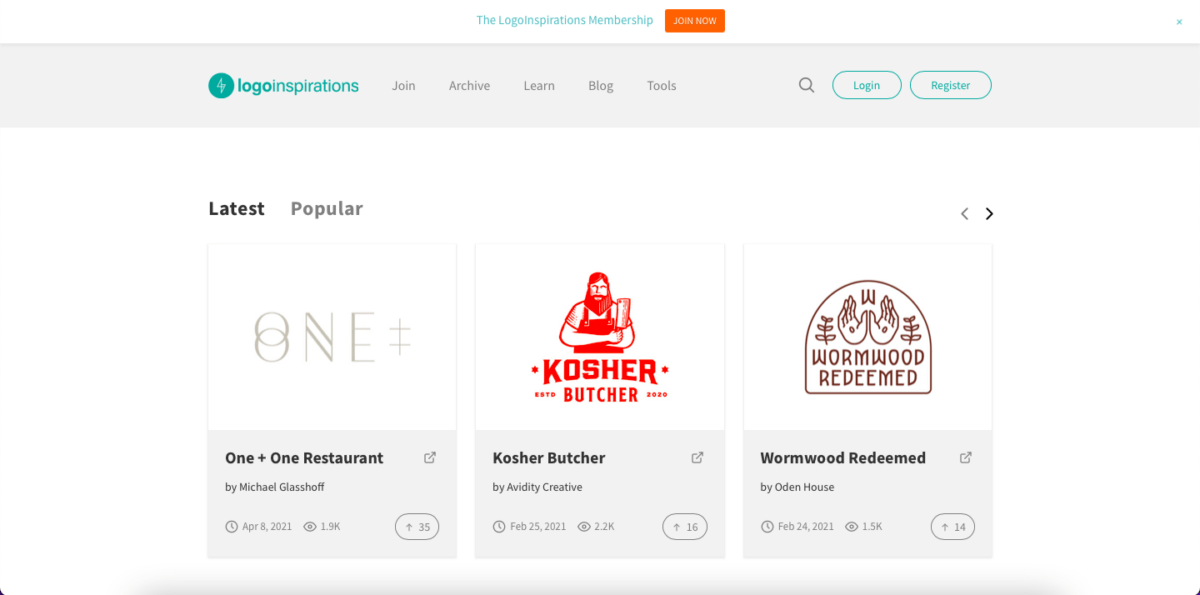Click the logoinspirations lightning bolt logo icon

point(219,85)
